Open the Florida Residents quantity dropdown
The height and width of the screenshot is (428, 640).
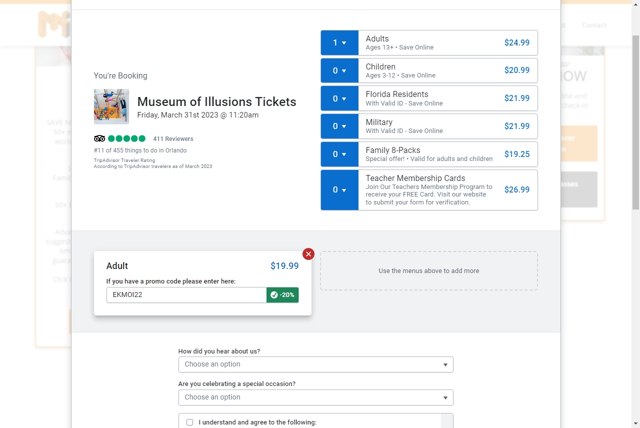tap(339, 98)
